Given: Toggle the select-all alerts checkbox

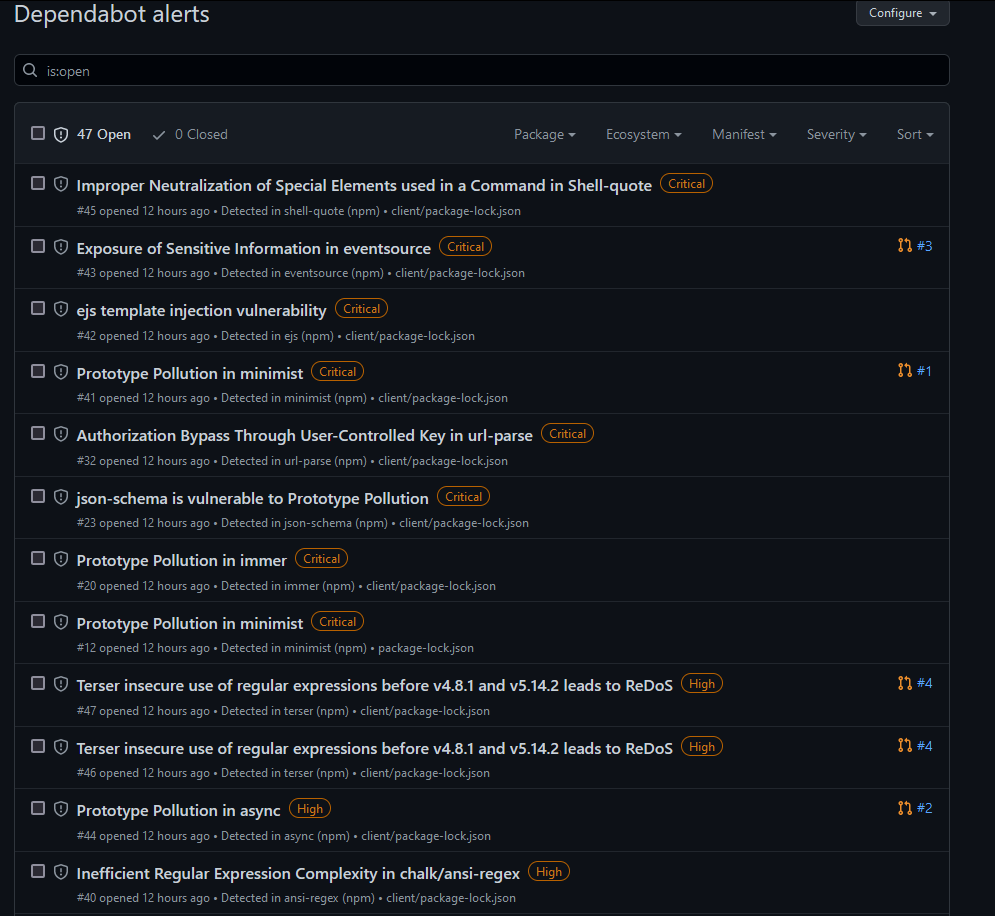Looking at the screenshot, I should (x=38, y=133).
